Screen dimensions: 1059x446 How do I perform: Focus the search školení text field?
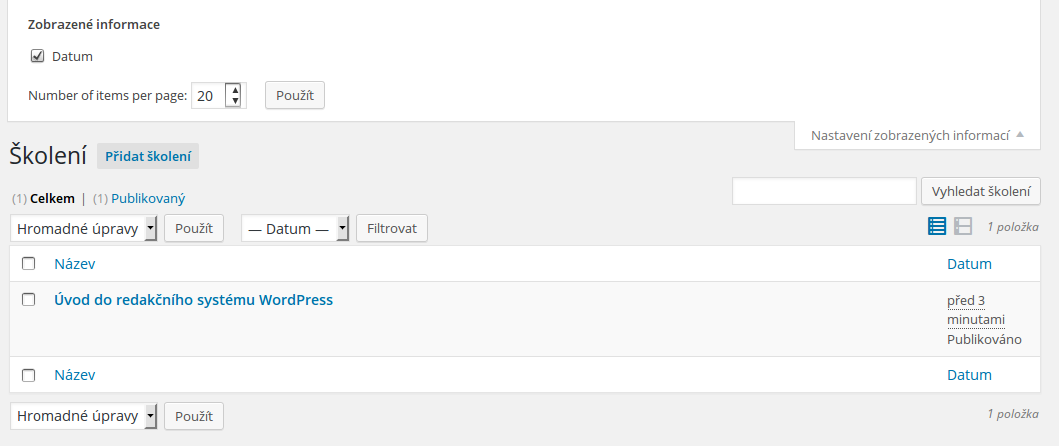pyautogui.click(x=824, y=191)
